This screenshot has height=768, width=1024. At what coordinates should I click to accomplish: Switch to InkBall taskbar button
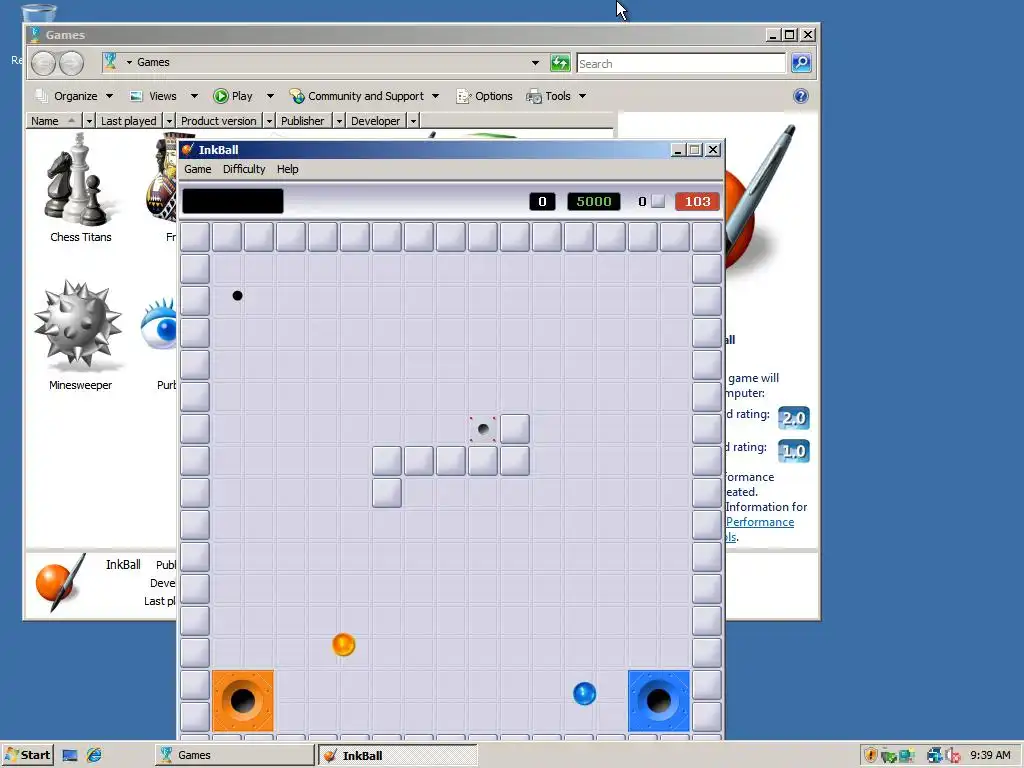click(398, 755)
